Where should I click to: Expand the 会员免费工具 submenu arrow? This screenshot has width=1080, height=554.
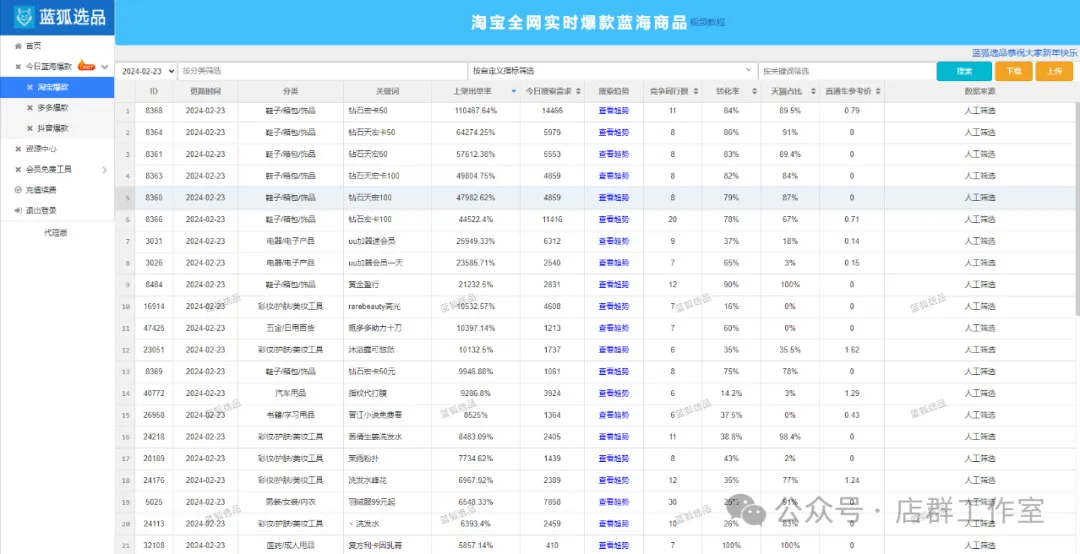(105, 170)
